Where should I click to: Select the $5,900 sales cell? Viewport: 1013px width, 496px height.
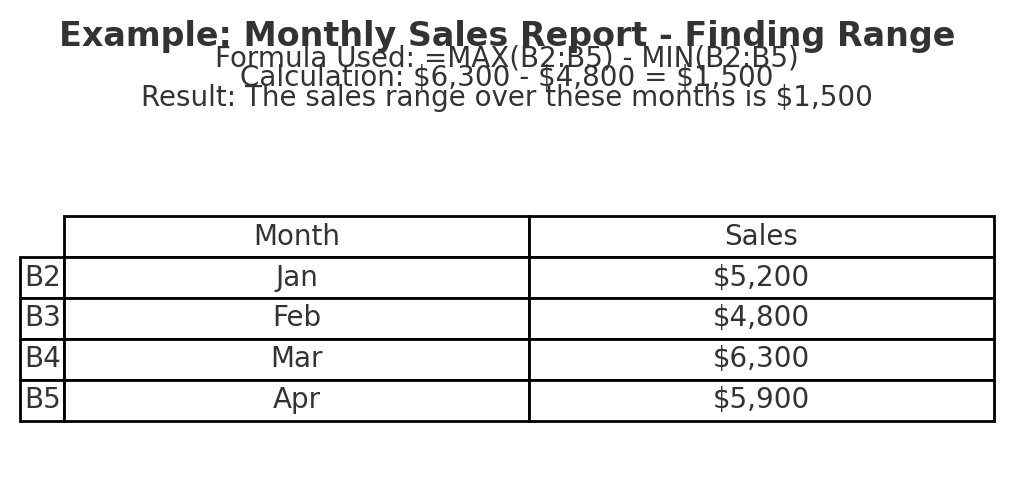coord(762,400)
